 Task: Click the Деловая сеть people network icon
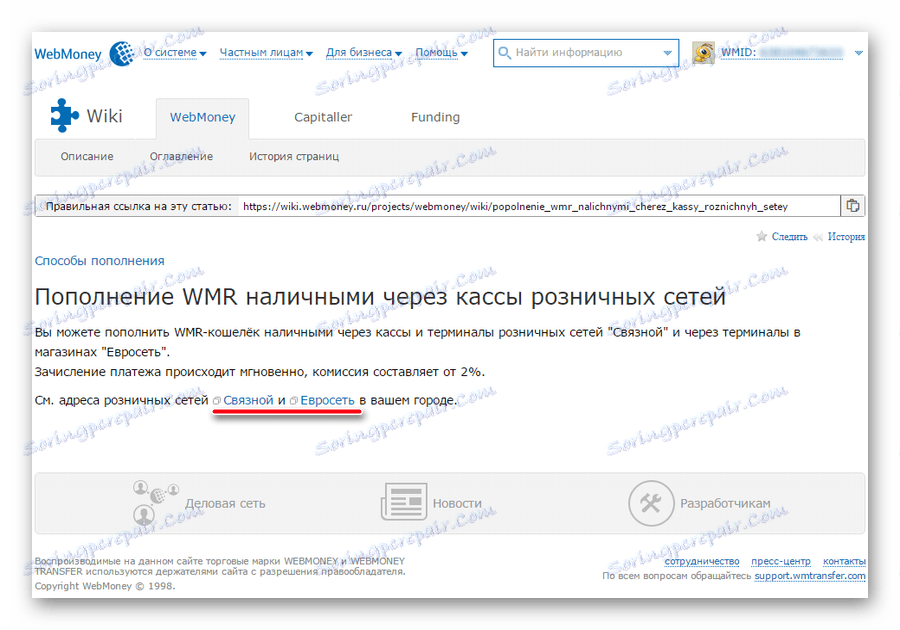pyautogui.click(x=156, y=503)
